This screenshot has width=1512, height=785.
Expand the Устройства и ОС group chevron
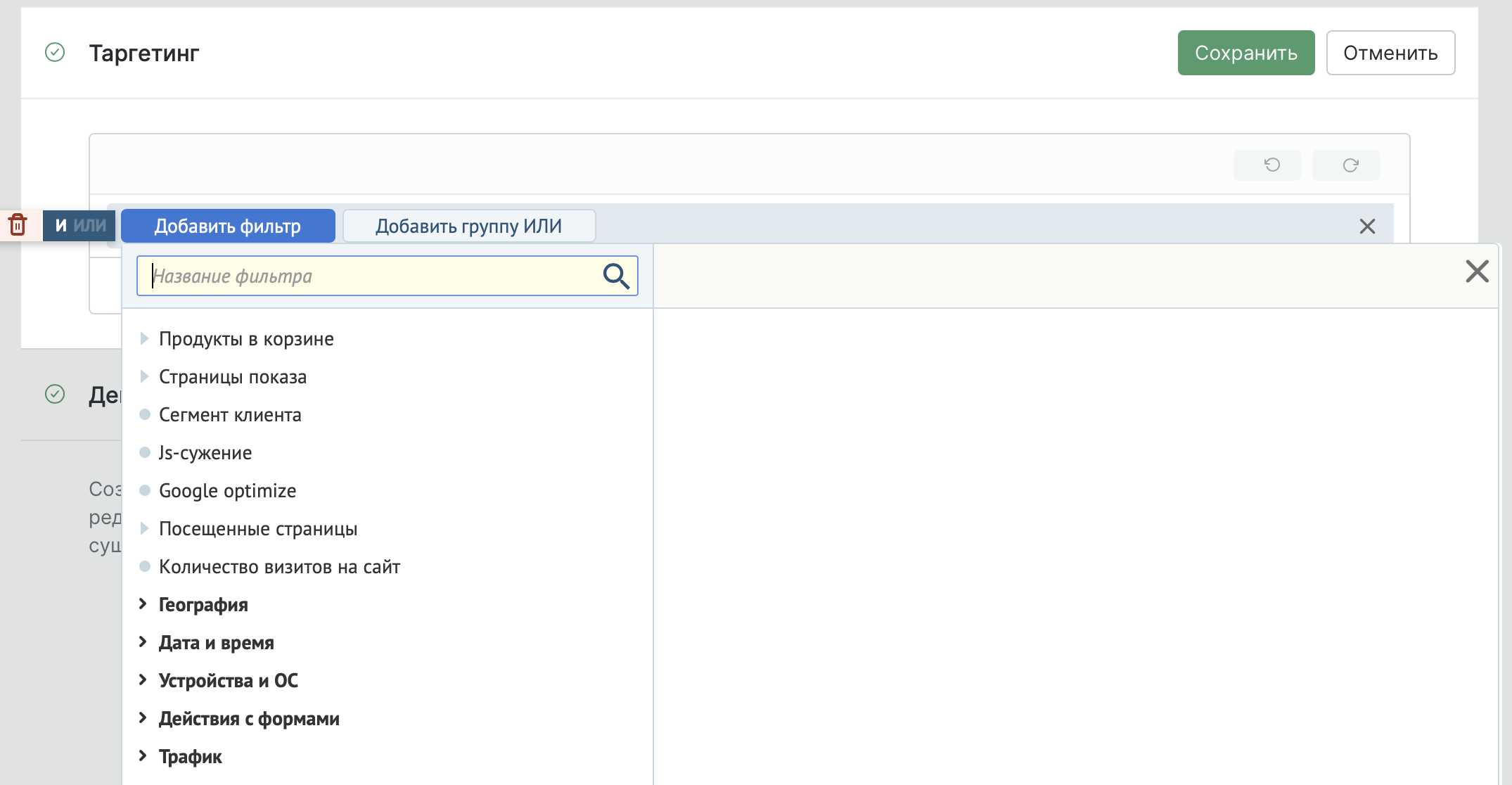pos(143,679)
